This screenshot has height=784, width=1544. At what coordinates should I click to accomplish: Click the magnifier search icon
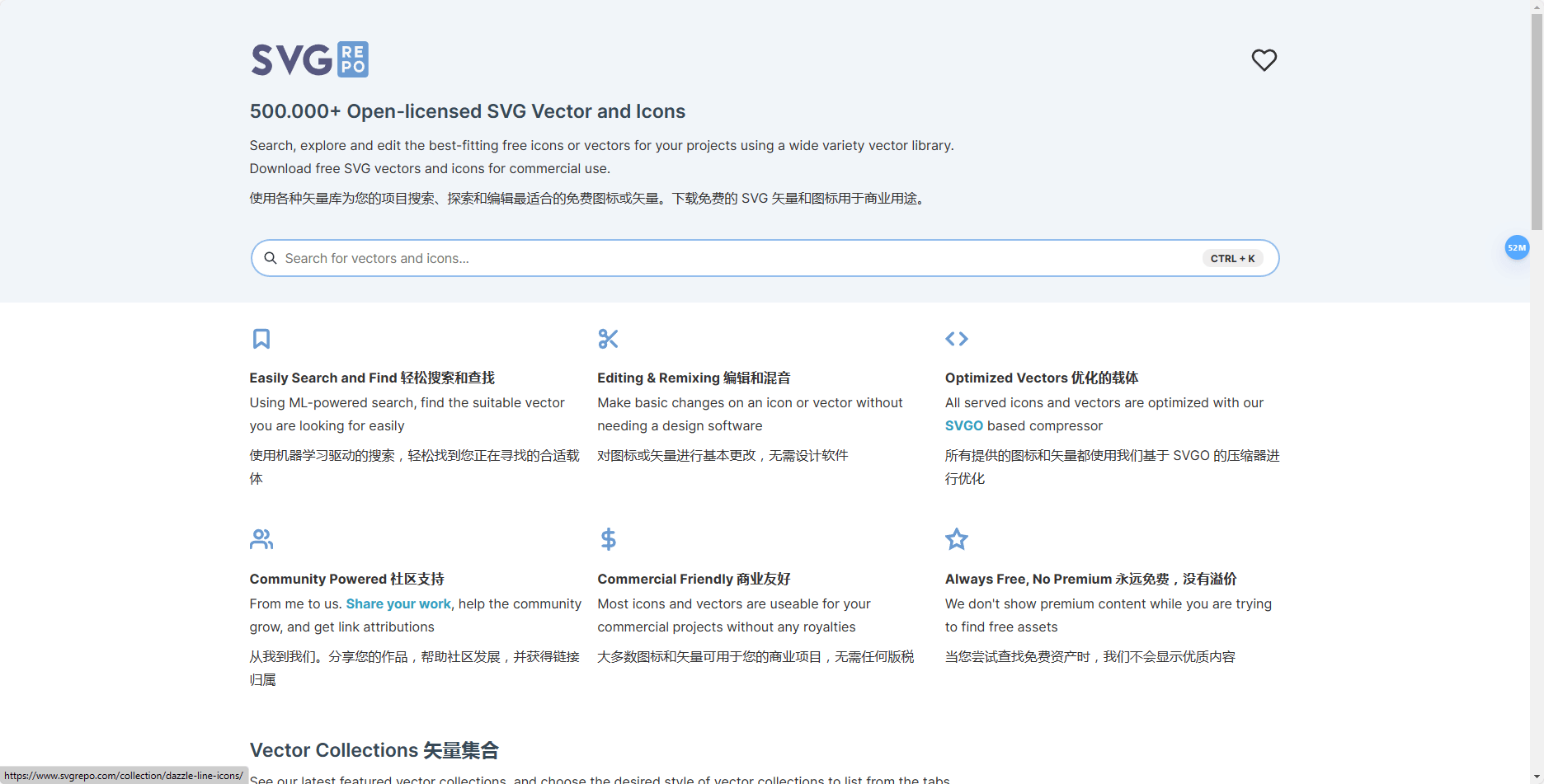click(270, 258)
